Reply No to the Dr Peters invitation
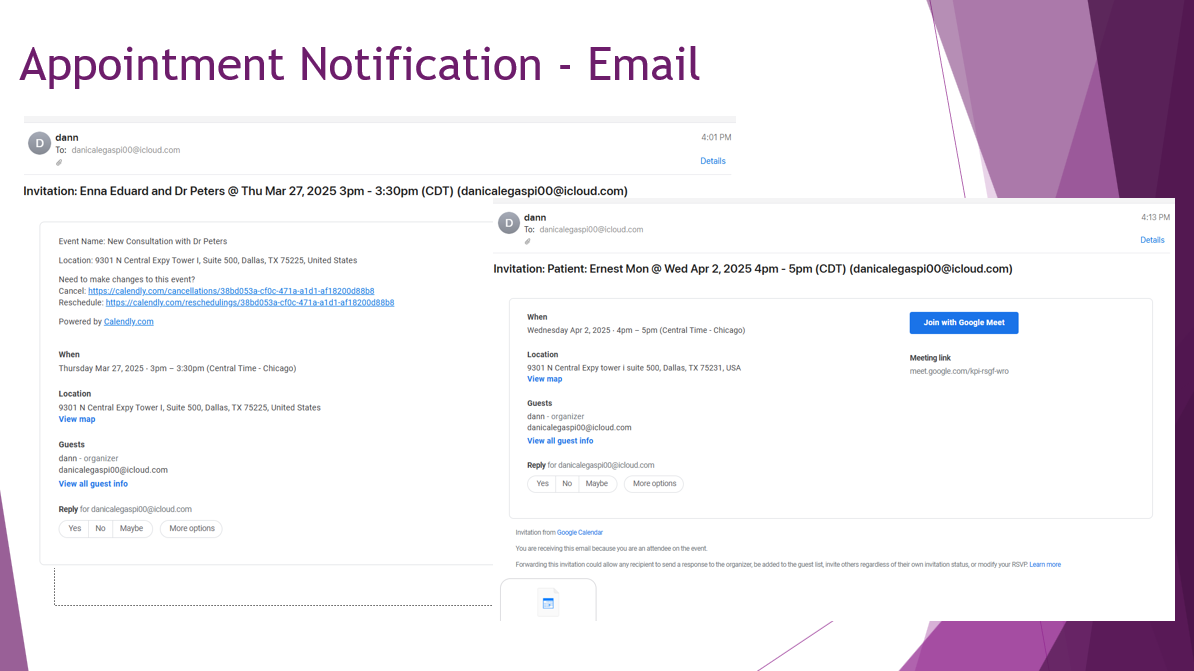 [101, 529]
